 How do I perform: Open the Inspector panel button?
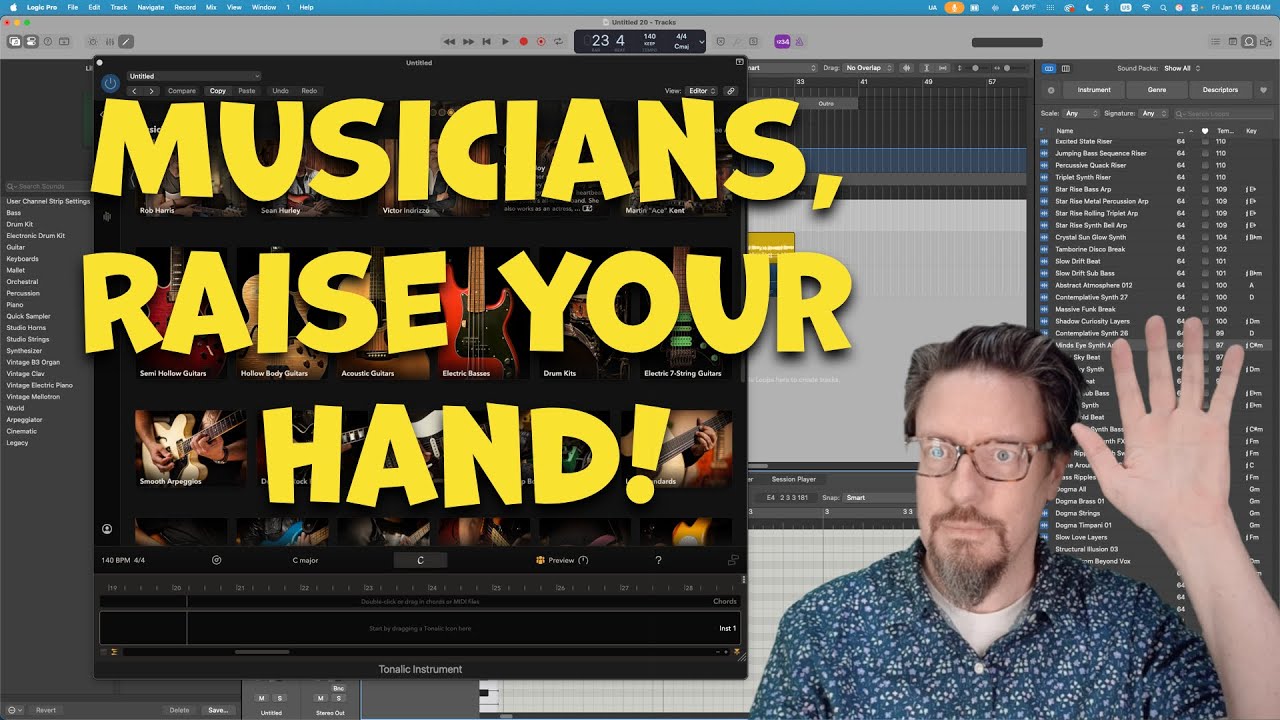click(x=31, y=41)
